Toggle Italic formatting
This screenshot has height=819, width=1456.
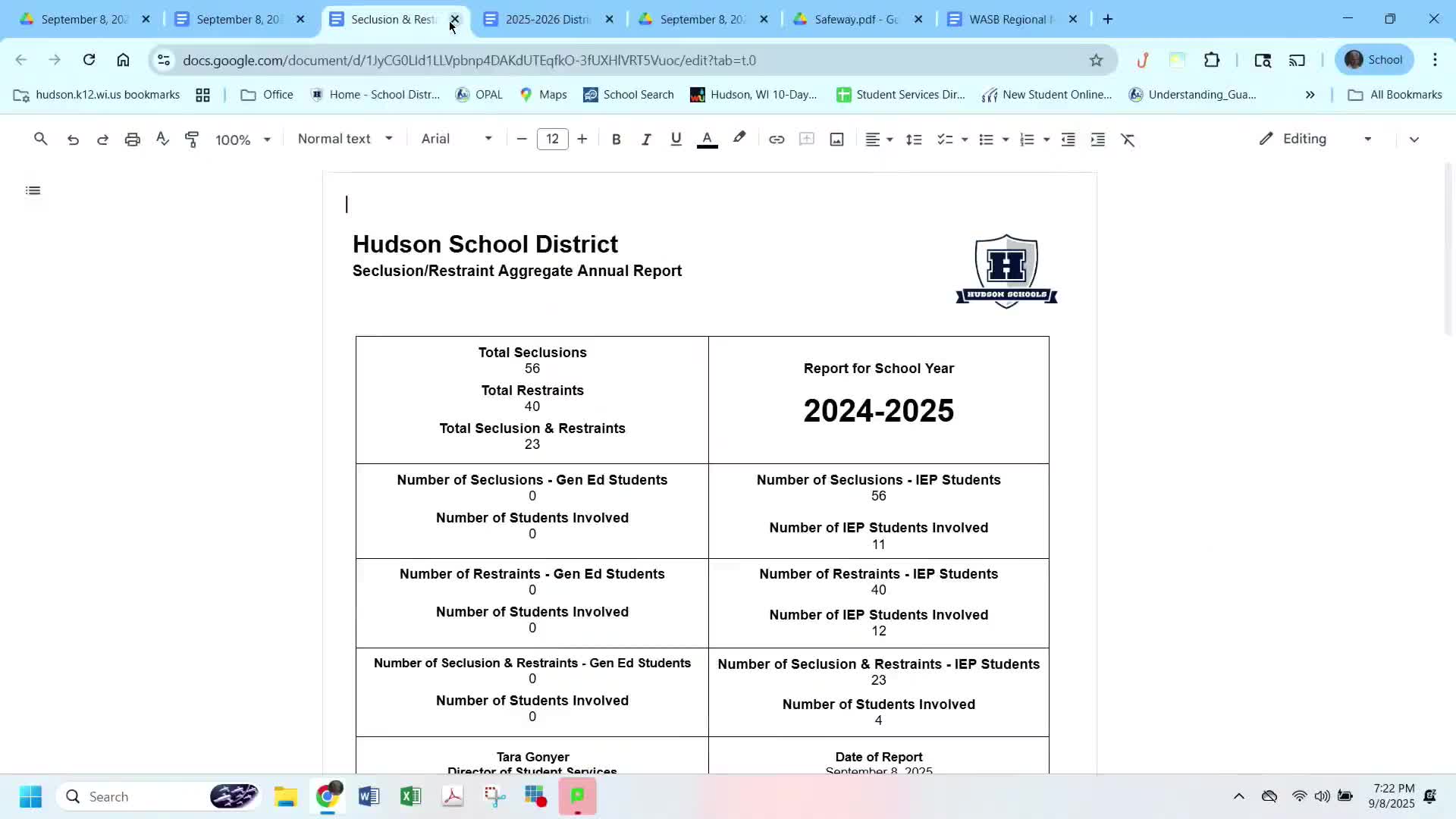pos(645,140)
